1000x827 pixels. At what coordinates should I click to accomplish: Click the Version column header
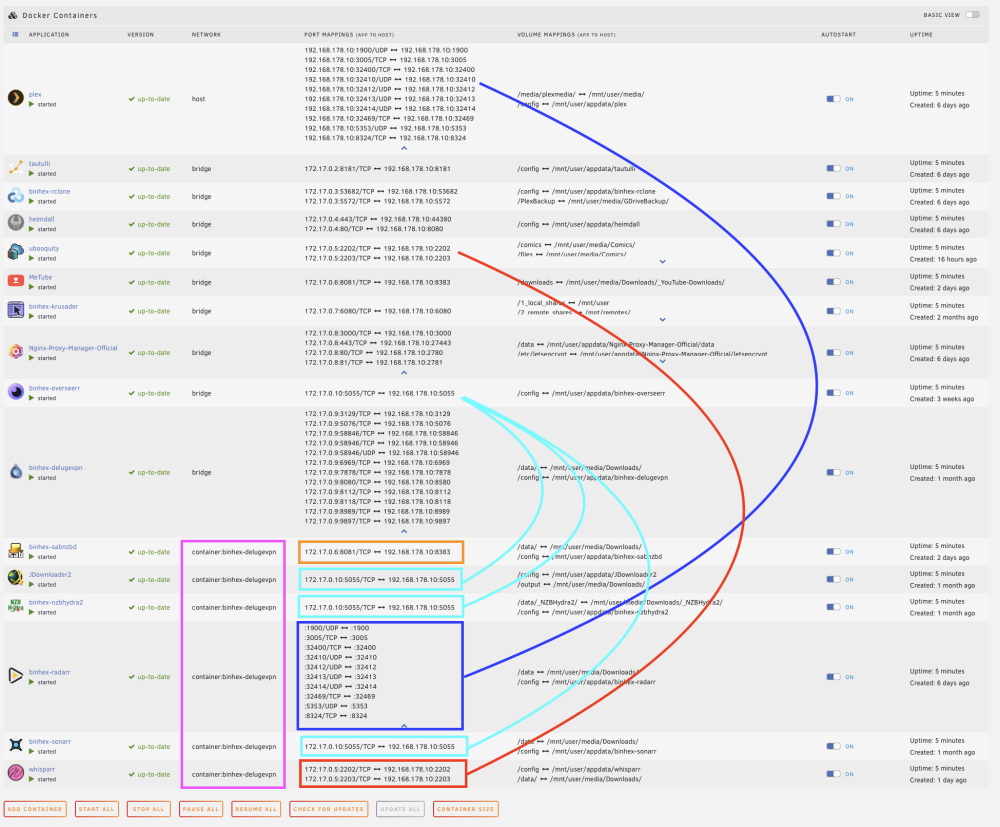pyautogui.click(x=140, y=34)
